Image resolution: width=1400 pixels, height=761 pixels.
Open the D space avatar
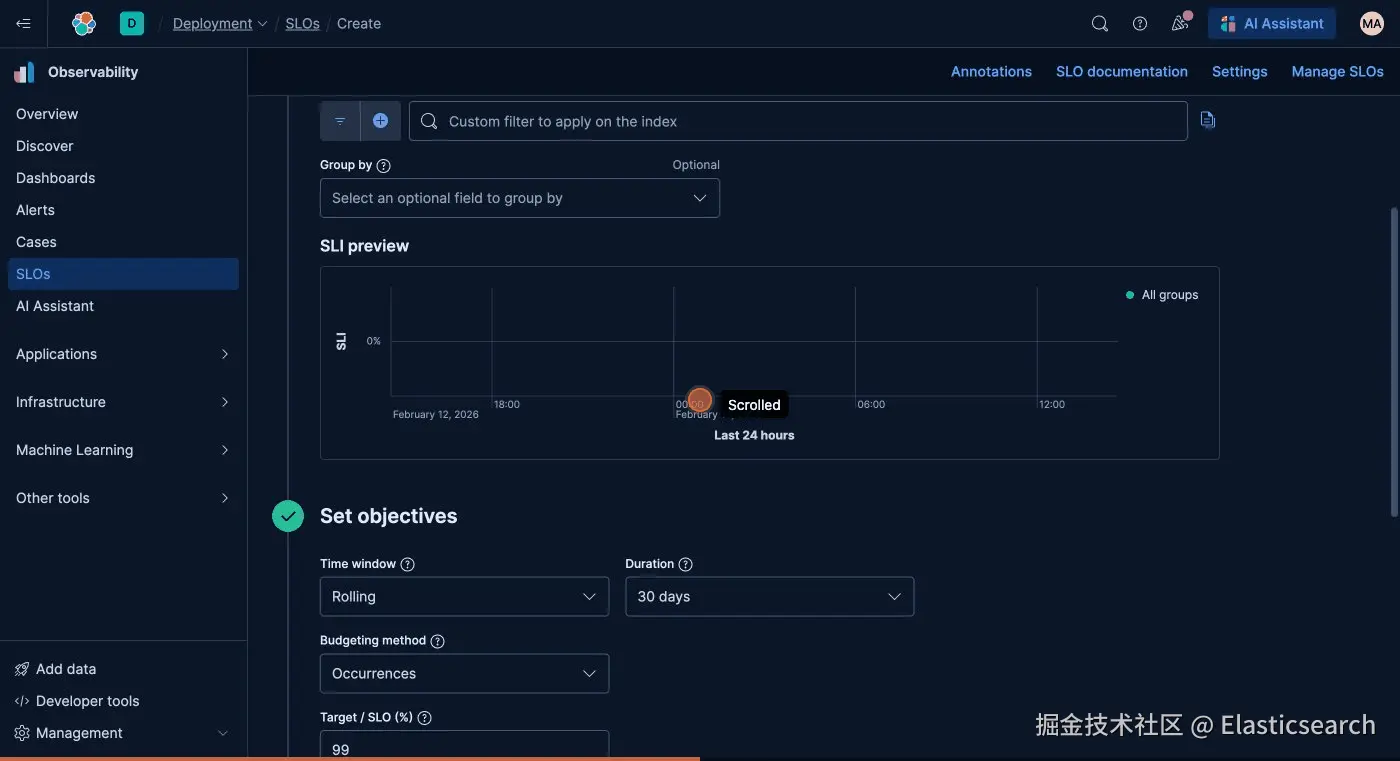click(132, 23)
